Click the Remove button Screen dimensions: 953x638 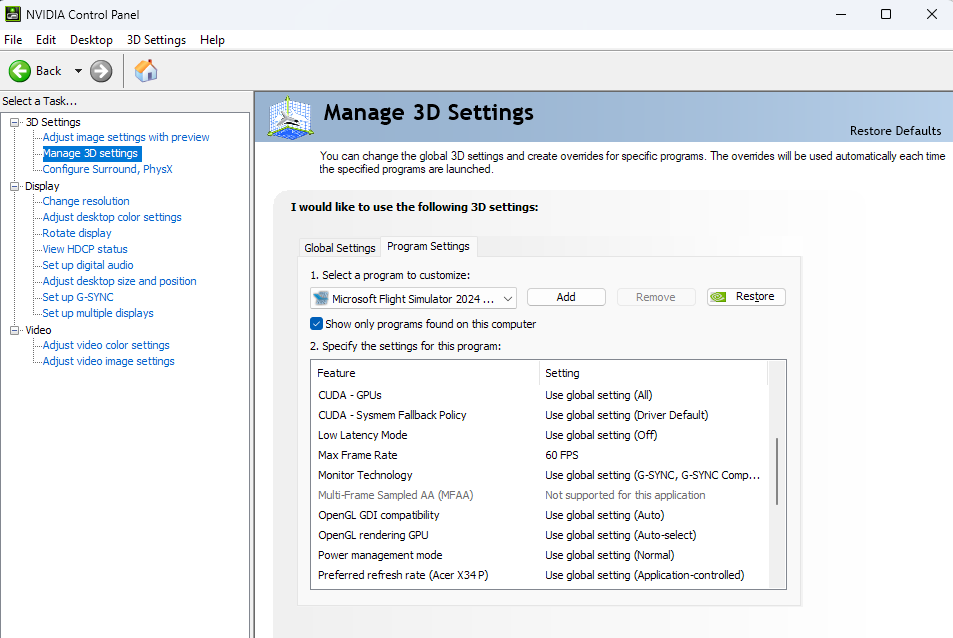coord(656,297)
